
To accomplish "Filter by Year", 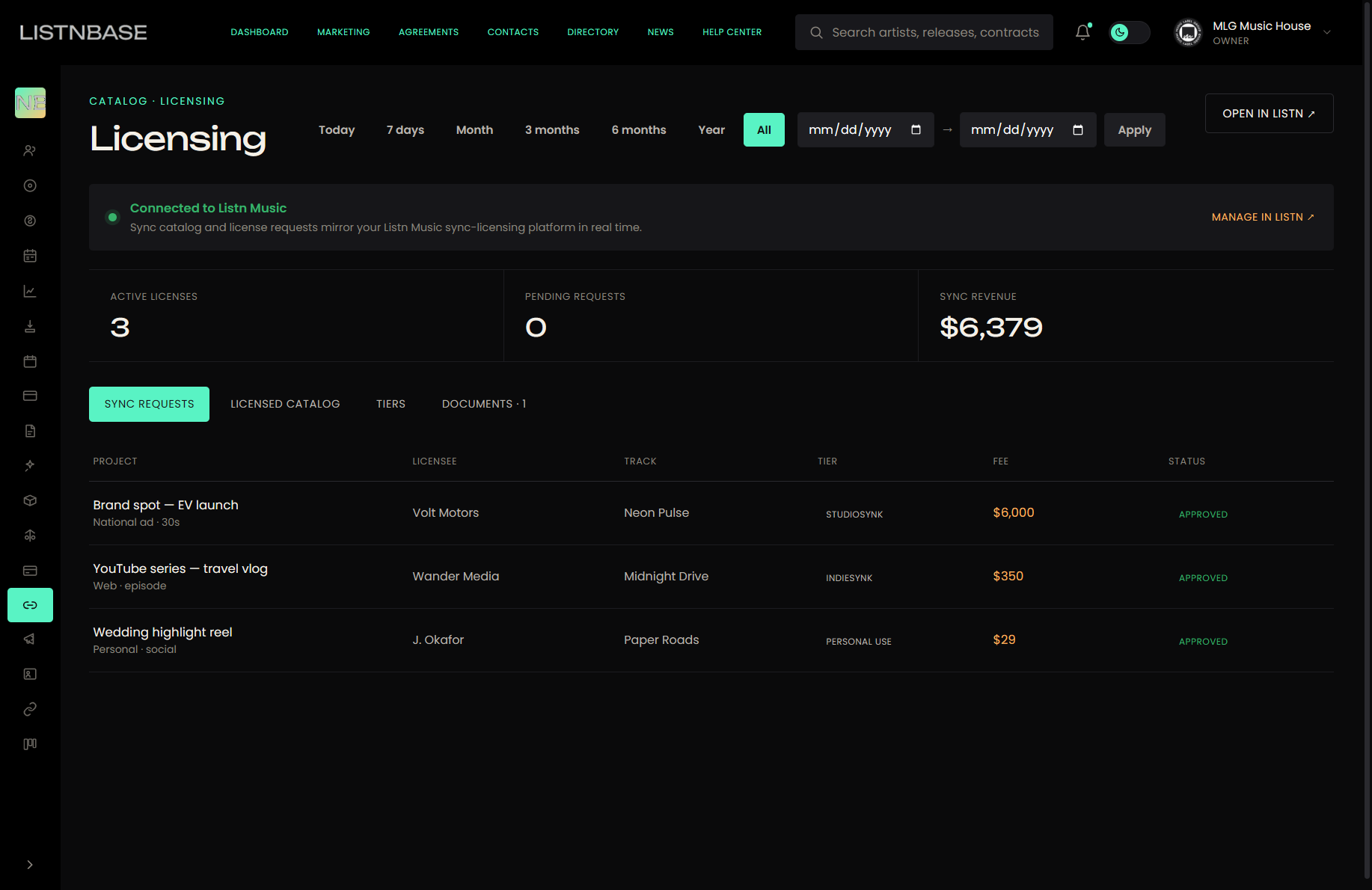I will pos(711,130).
